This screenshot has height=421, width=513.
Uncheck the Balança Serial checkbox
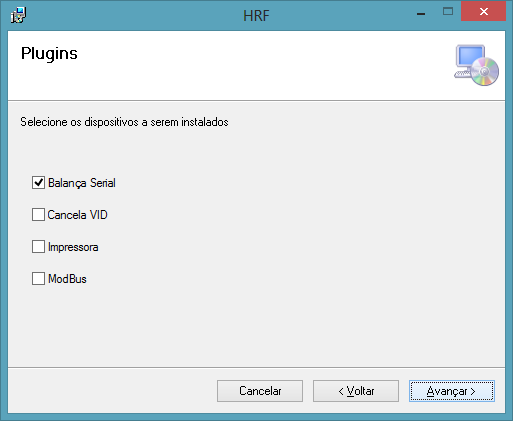tap(38, 183)
